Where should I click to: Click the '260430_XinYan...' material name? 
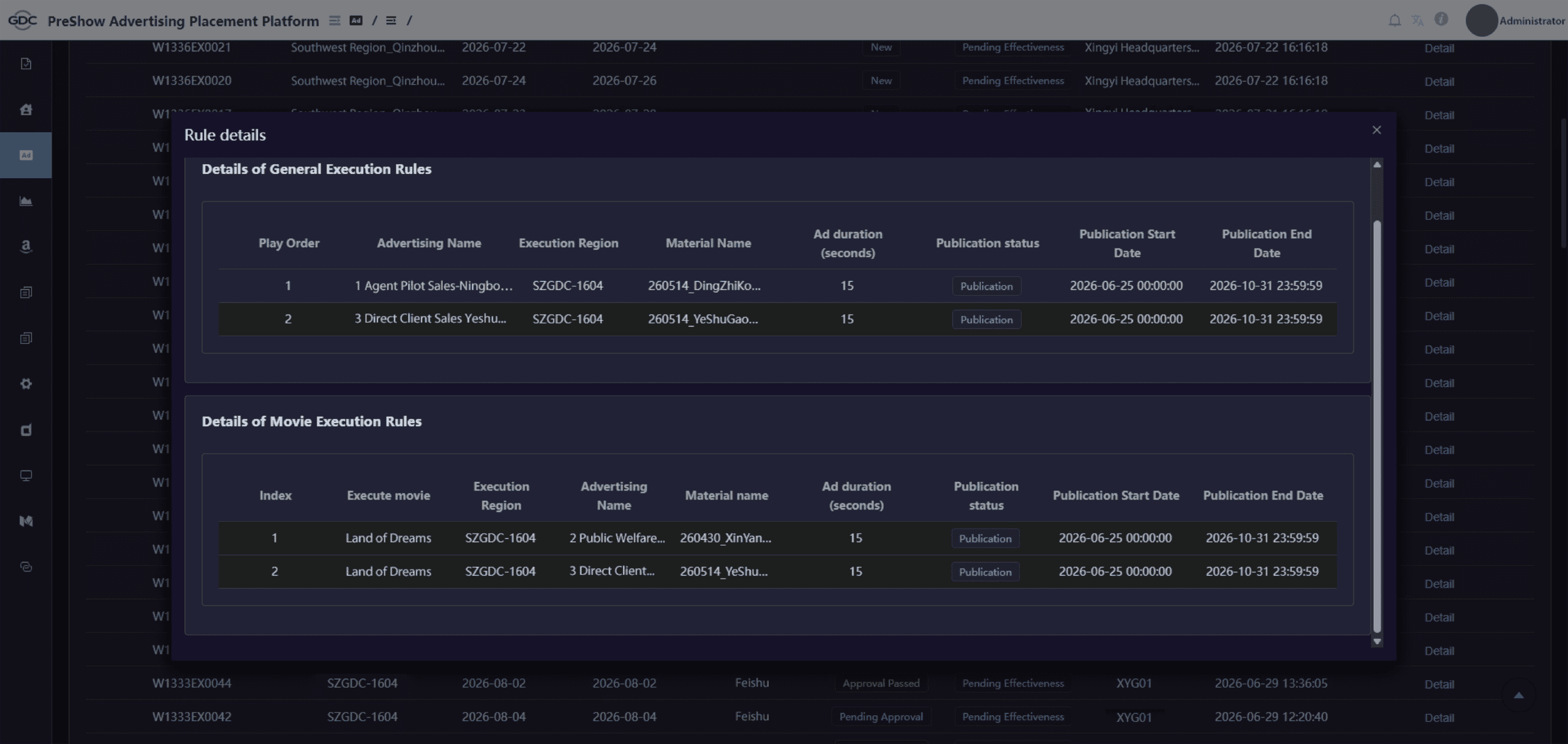pos(725,538)
